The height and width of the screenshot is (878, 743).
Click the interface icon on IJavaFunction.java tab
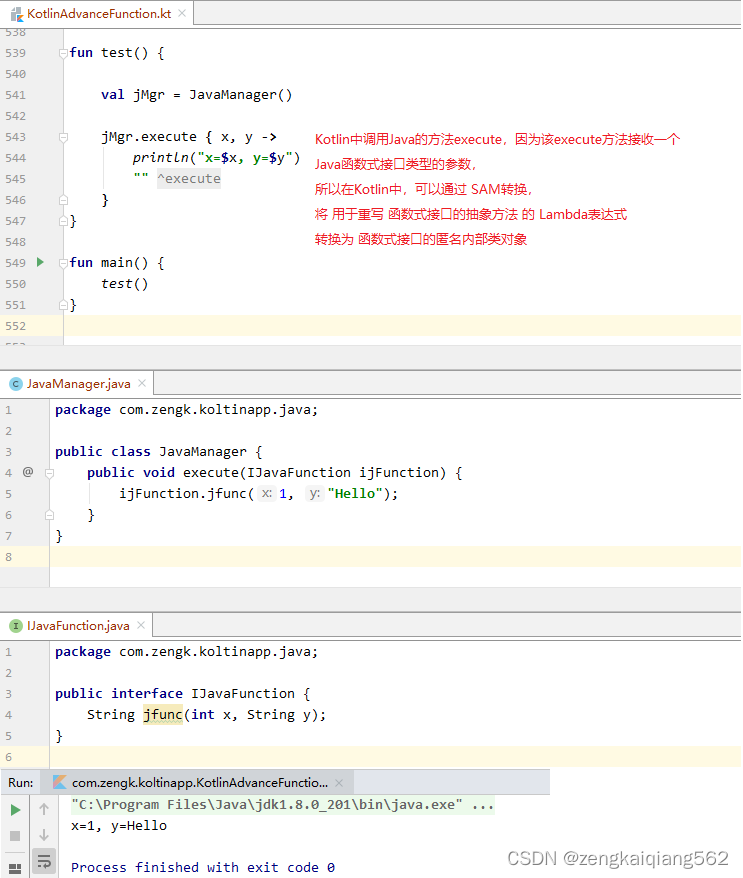coord(16,625)
